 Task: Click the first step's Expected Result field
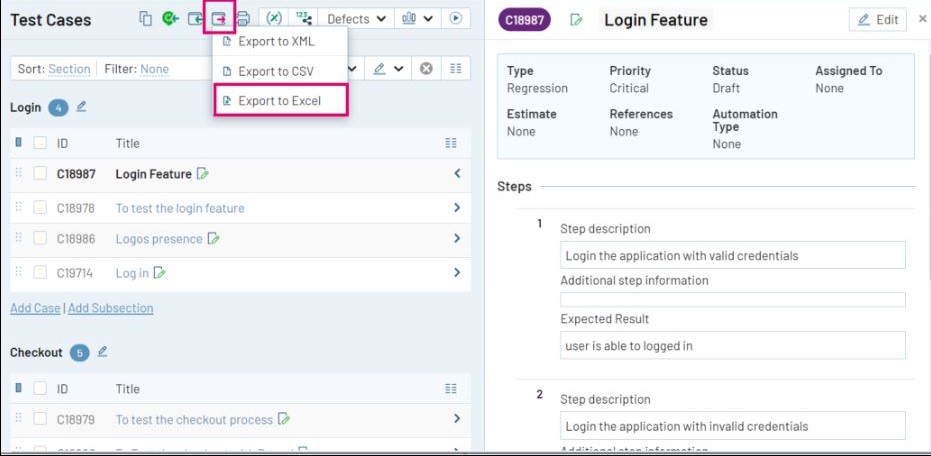tap(732, 346)
